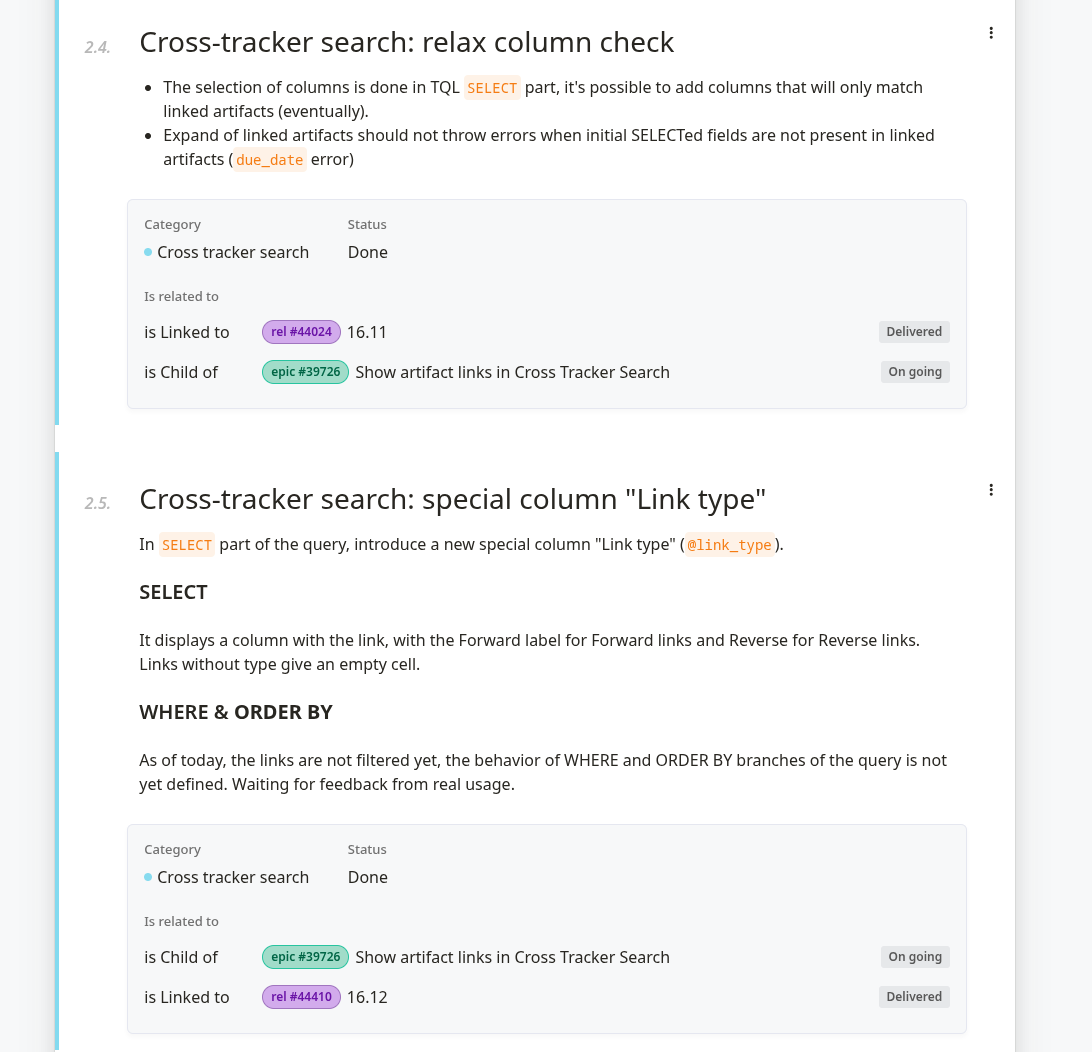
Task: Open epic #39726 badge in section 2.4
Action: click(x=305, y=372)
